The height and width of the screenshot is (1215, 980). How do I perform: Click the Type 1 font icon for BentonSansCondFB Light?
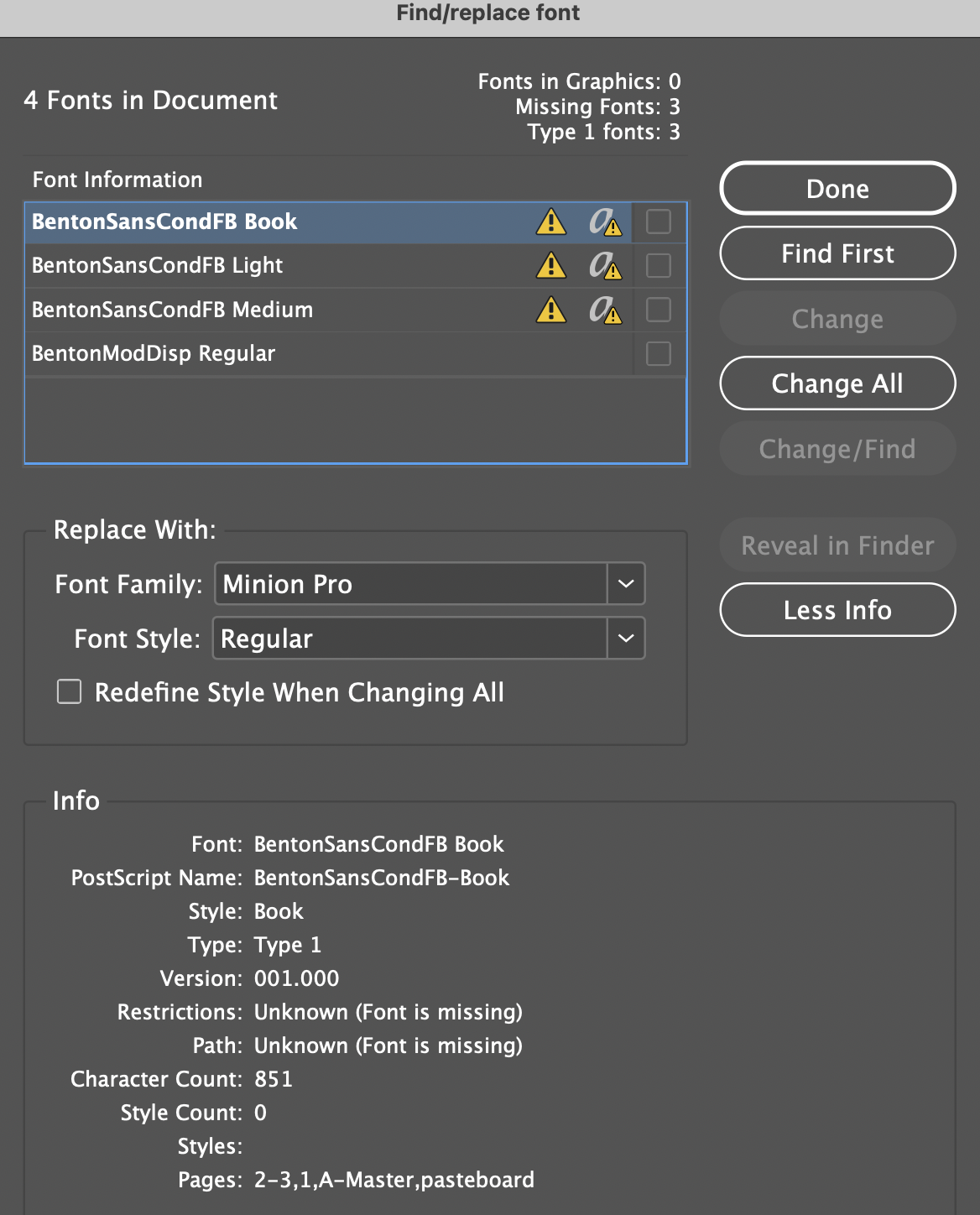[607, 266]
